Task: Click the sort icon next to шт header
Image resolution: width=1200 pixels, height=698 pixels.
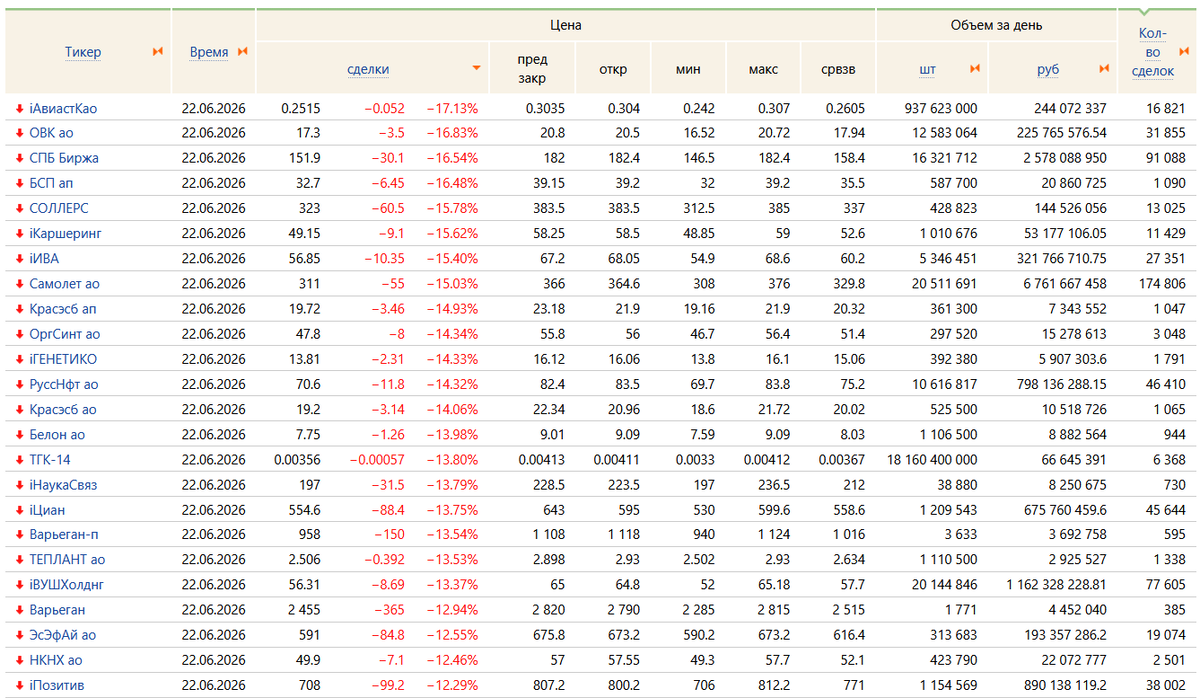Action: (x=975, y=69)
